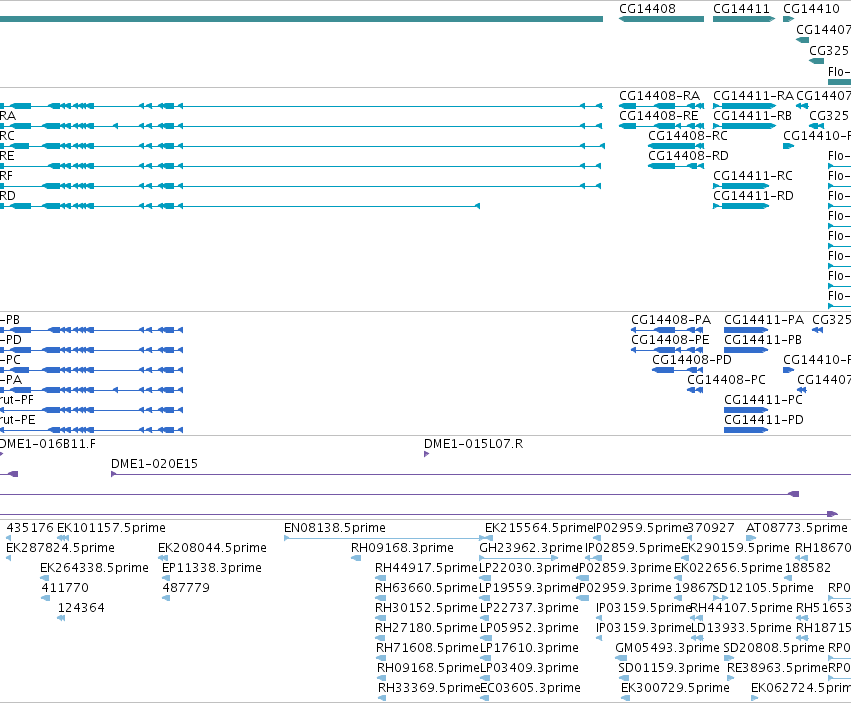851x703 pixels.
Task: Select the CG14411 gene arrow
Action: [x=744, y=19]
